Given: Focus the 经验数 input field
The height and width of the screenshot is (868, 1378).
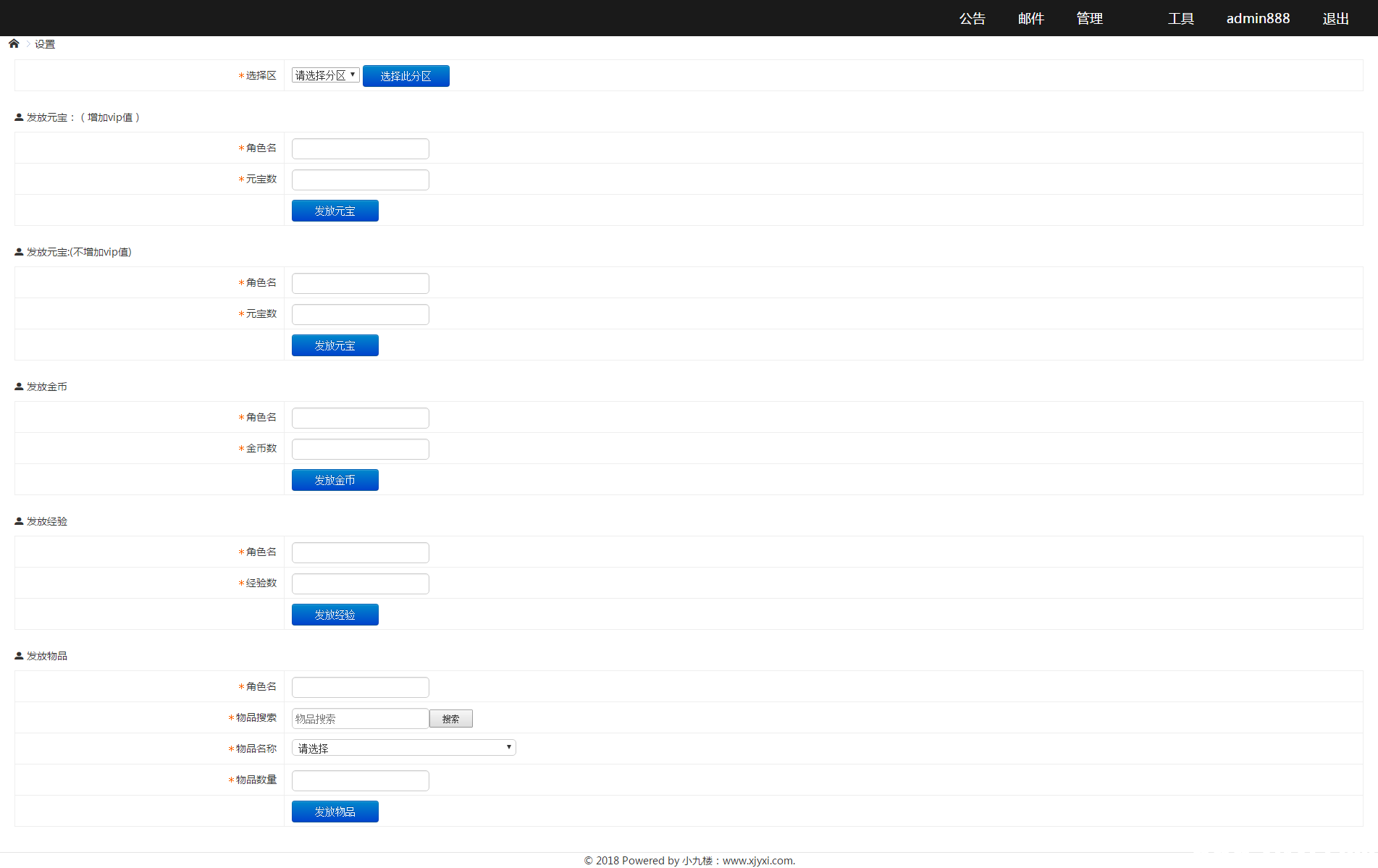Looking at the screenshot, I should pos(360,583).
